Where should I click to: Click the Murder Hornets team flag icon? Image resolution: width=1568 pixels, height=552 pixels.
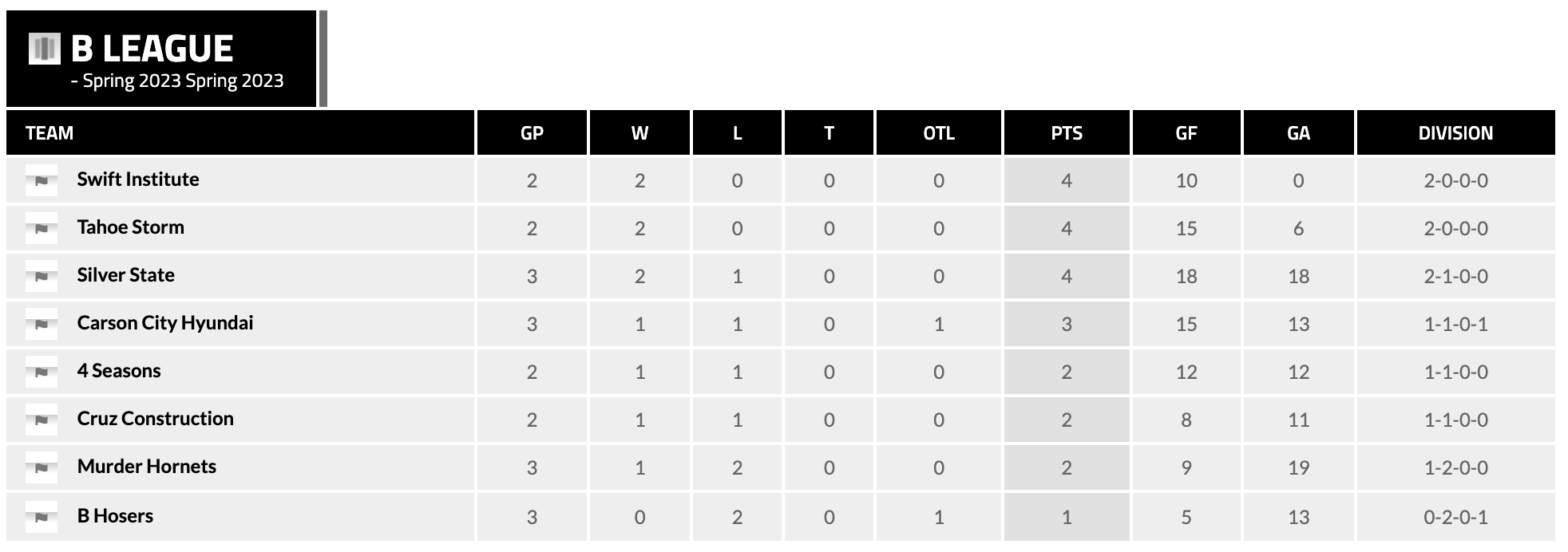click(x=42, y=467)
